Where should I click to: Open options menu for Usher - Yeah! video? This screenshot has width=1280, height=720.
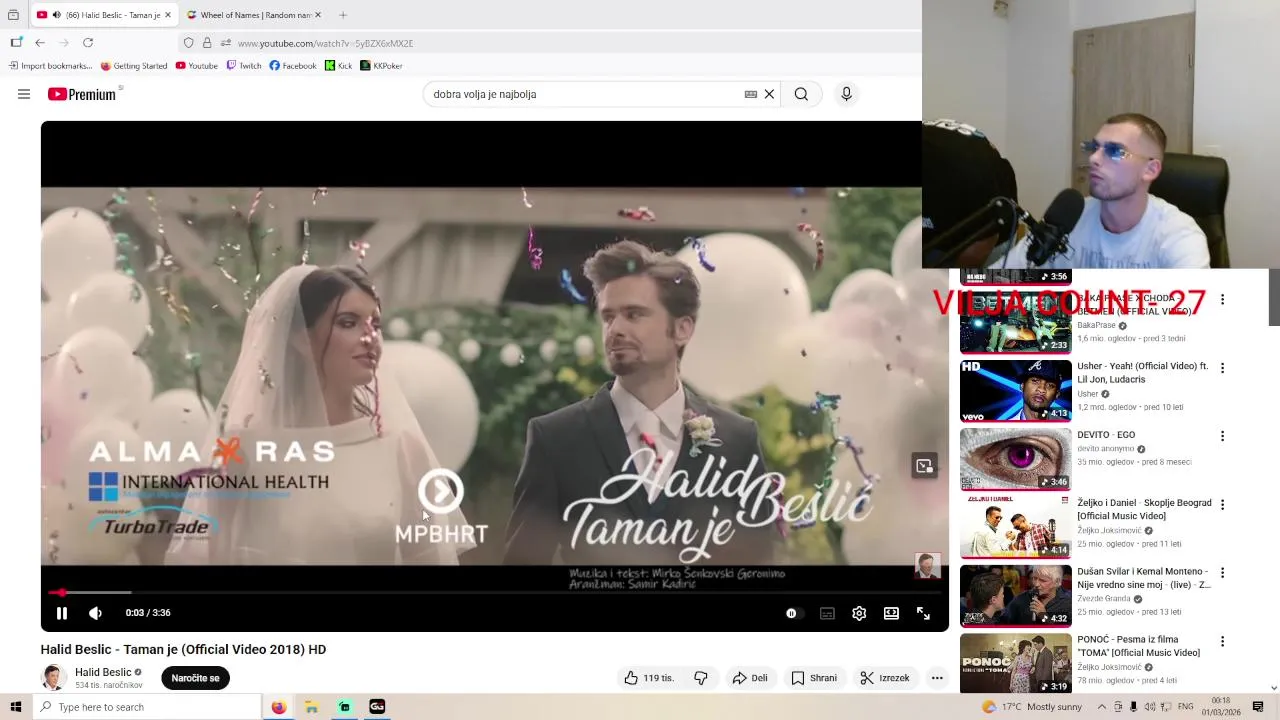[1222, 368]
